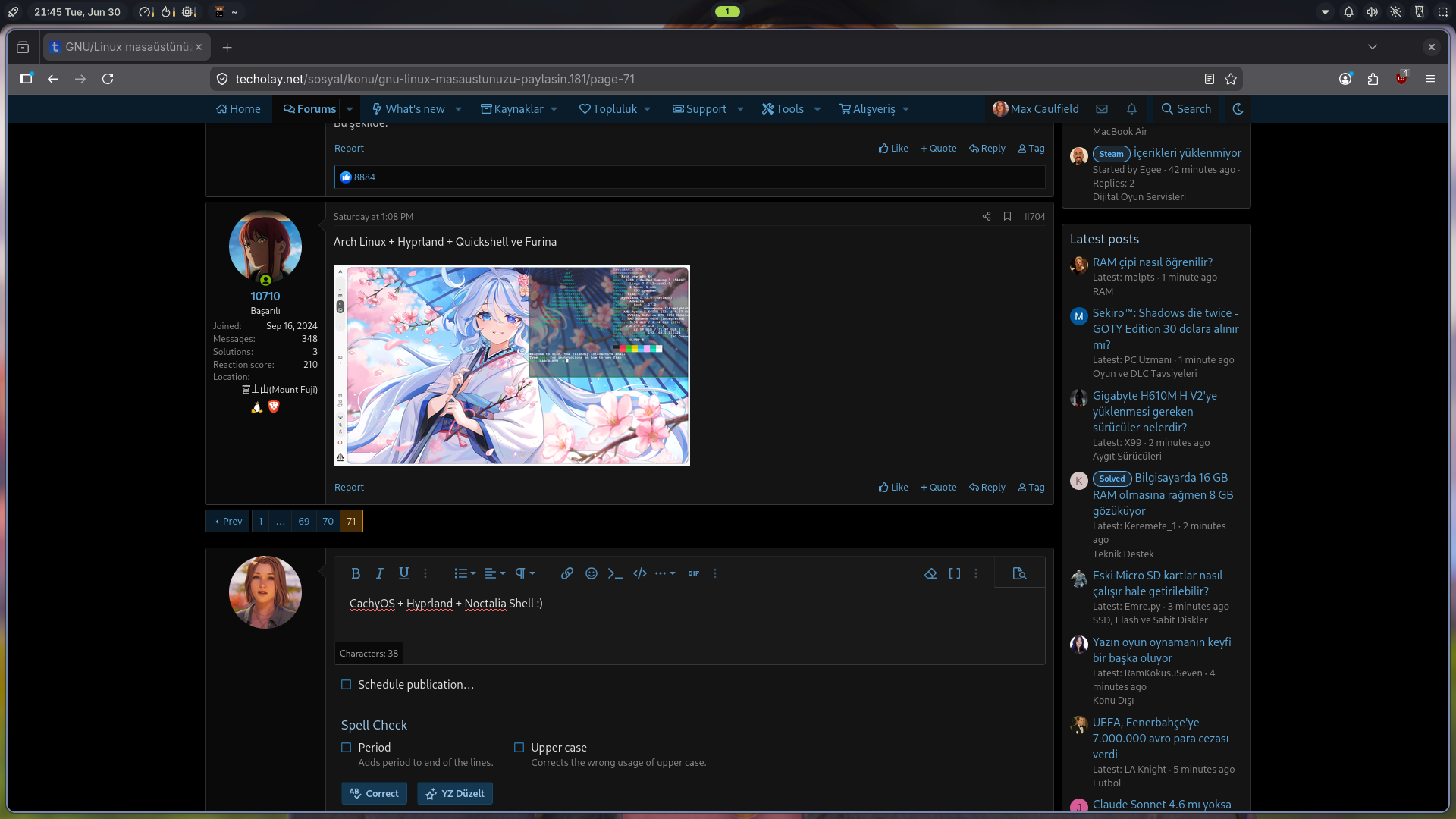Image resolution: width=1456 pixels, height=819 pixels.
Task: Toggle bold formatting in the editor
Action: [x=356, y=573]
